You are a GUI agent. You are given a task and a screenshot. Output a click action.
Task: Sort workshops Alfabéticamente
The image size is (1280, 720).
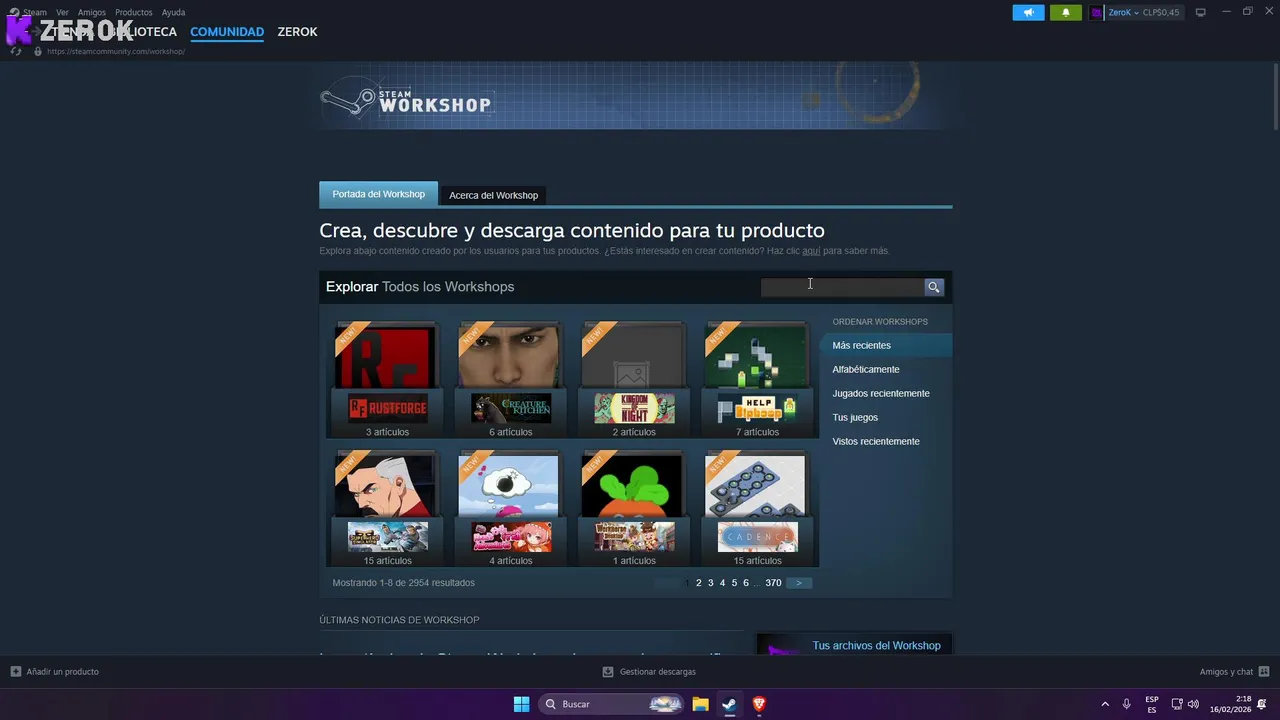[866, 369]
